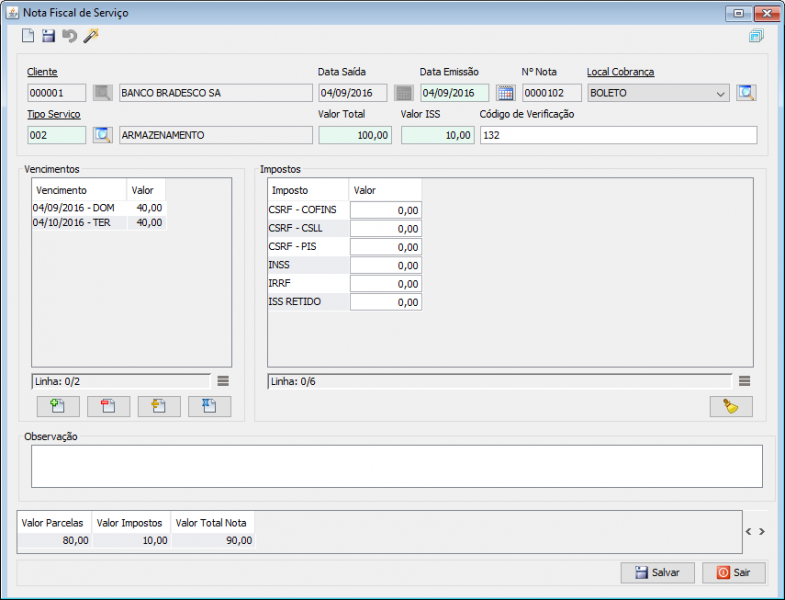
Task: Click the add row button under Vencimentos
Action: pos(57,406)
